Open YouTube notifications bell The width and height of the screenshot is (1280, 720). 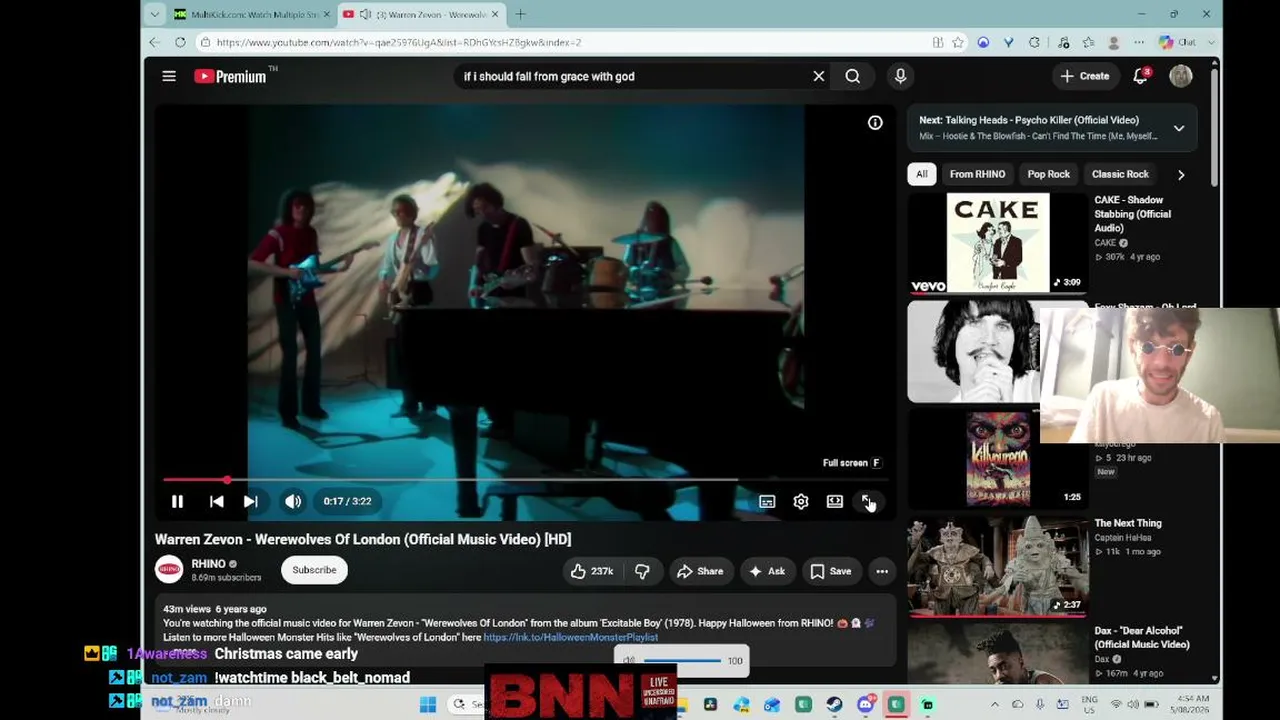pos(1140,76)
